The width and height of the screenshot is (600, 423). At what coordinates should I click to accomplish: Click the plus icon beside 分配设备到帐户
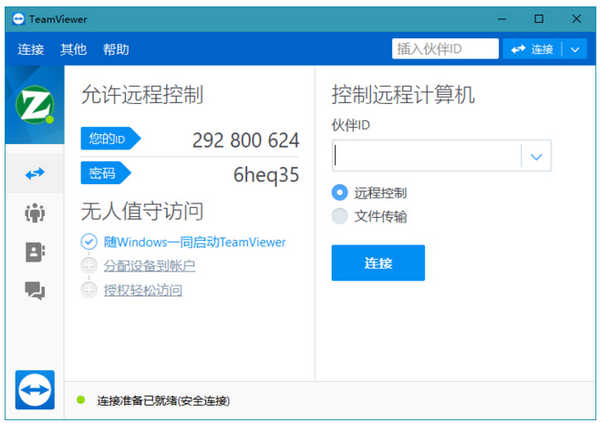point(89,265)
